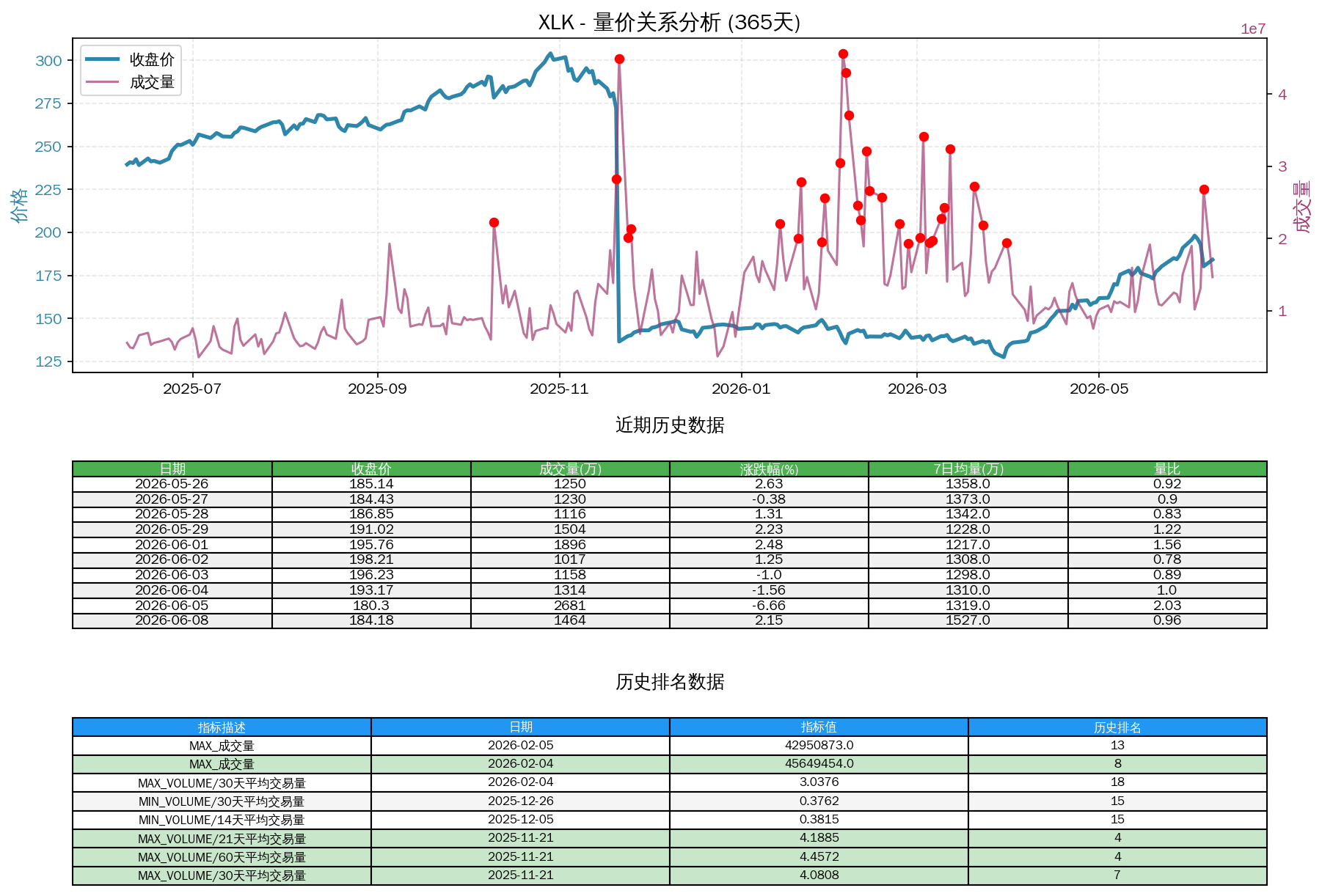Click the 7日均量(万) column header
Viewport: 1322px width, 896px height.
point(968,469)
